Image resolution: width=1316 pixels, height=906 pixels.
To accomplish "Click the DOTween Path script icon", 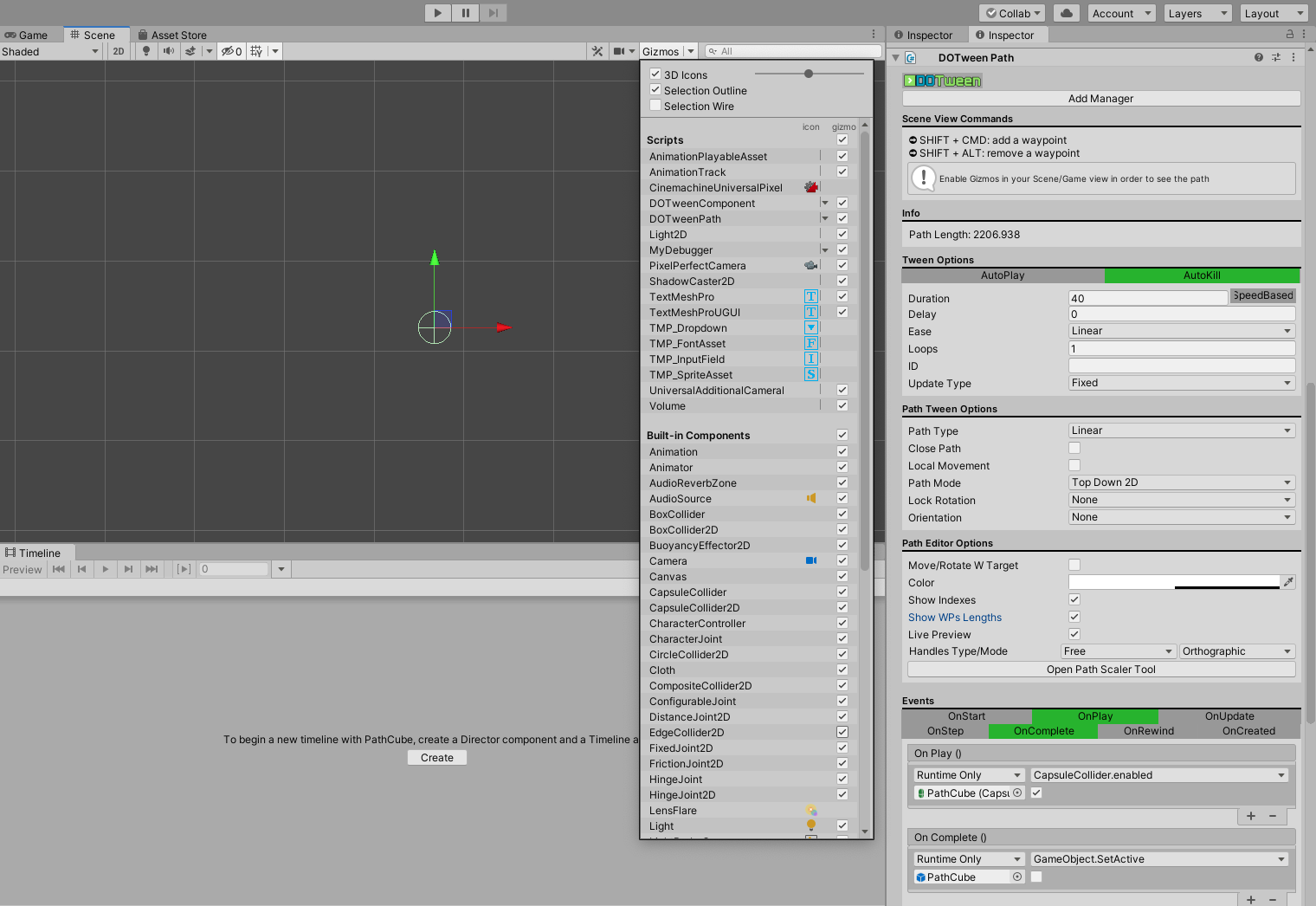I will [x=911, y=58].
